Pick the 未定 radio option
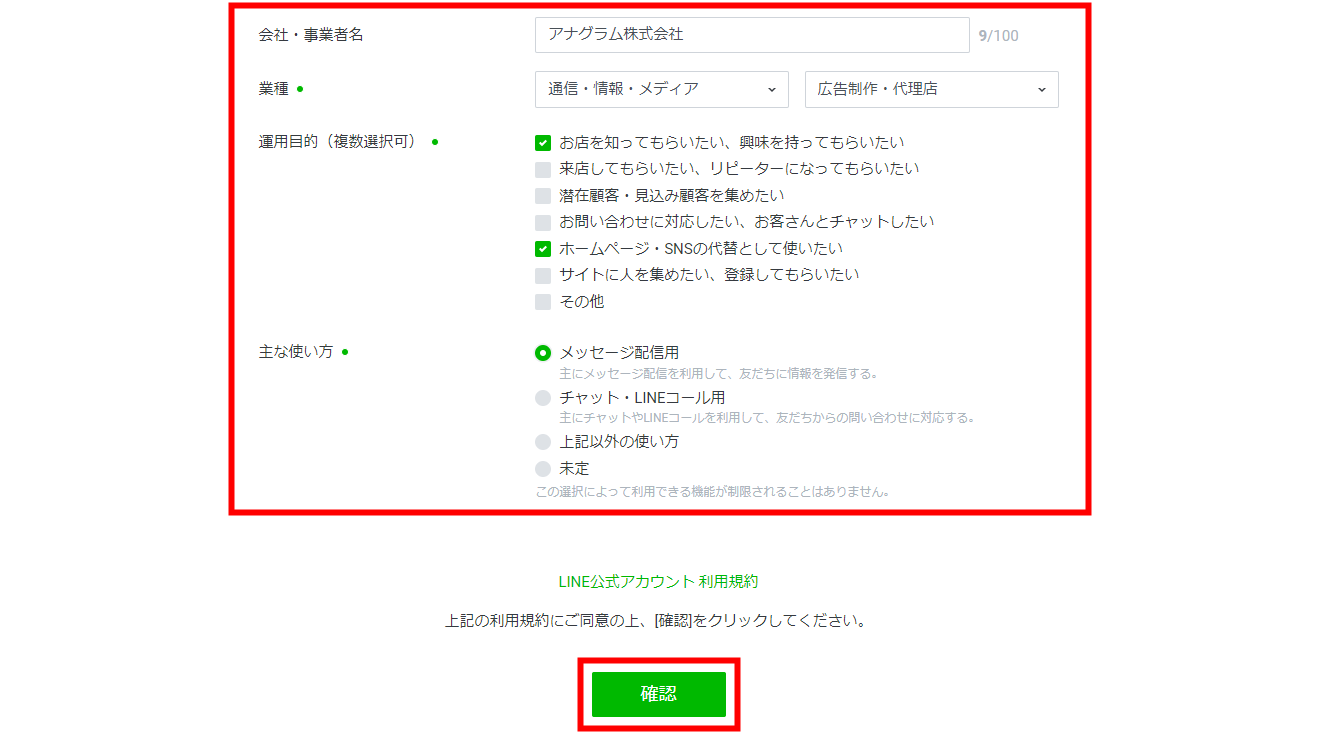 543,468
